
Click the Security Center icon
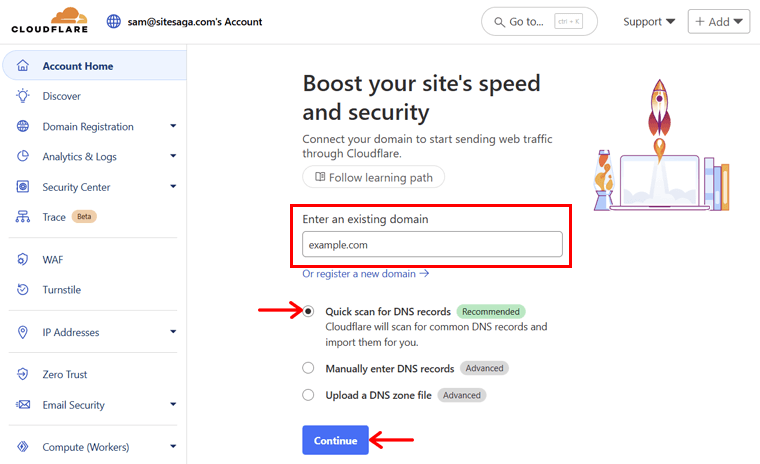(x=23, y=187)
